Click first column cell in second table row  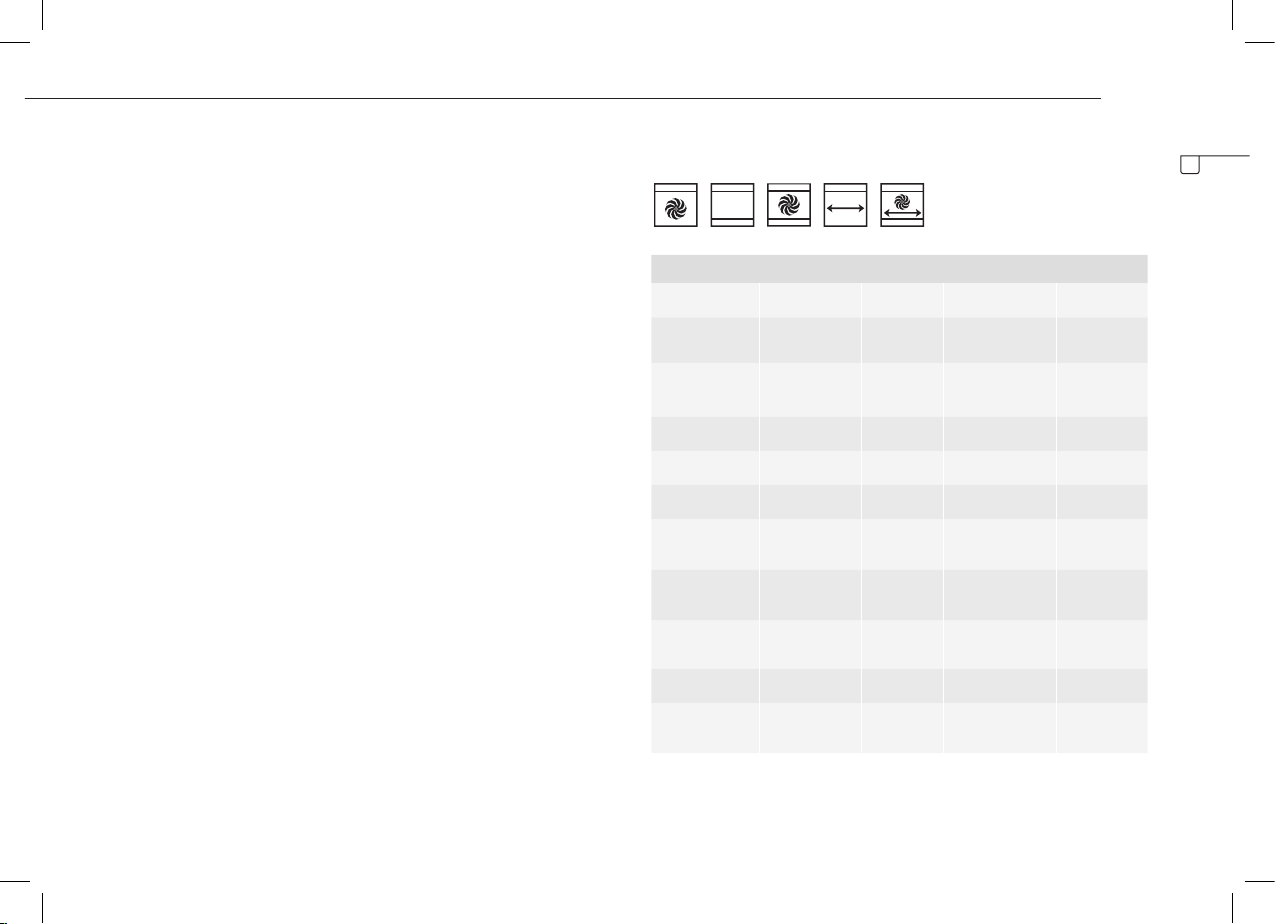(x=704, y=340)
